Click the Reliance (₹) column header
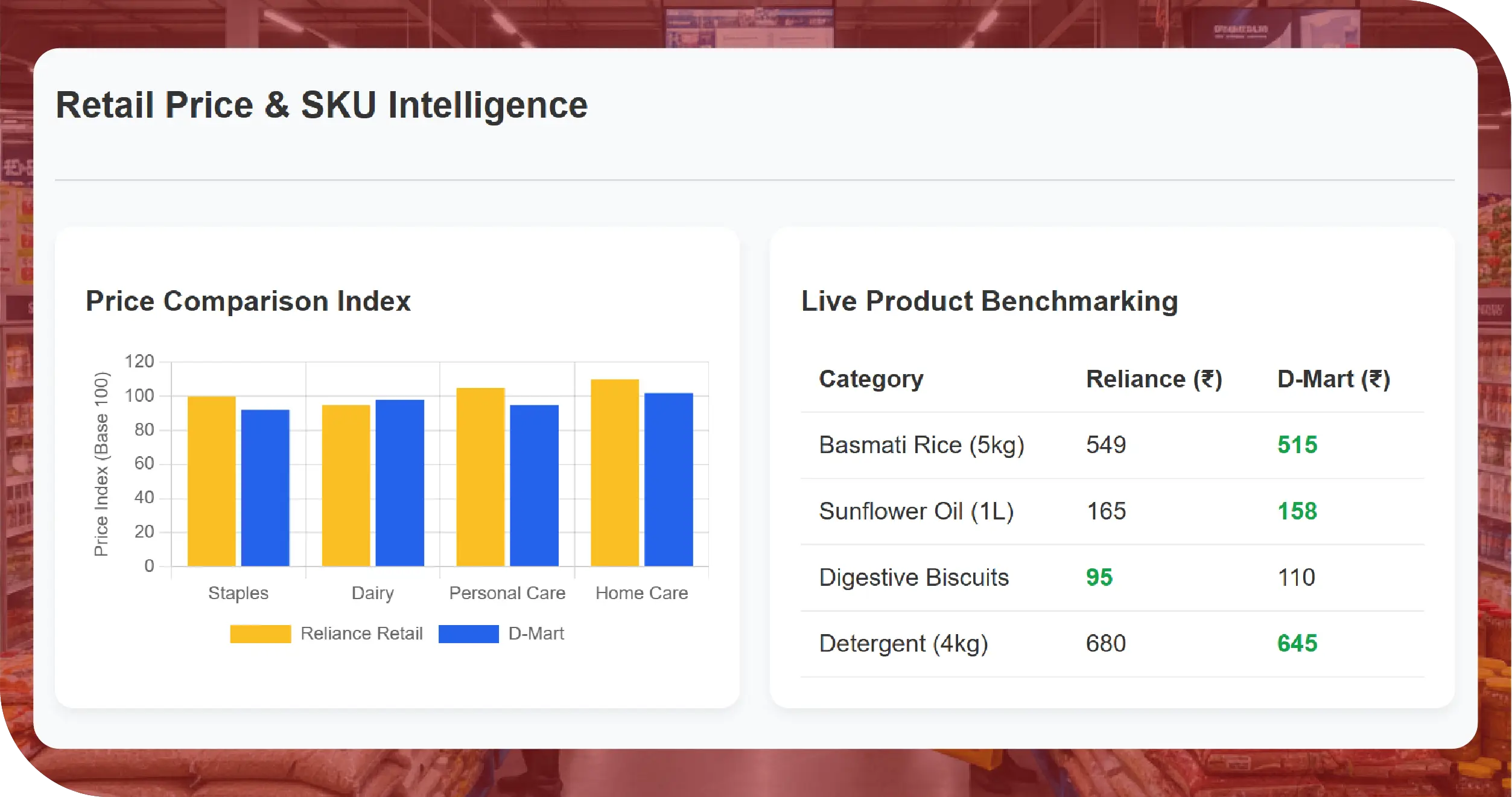This screenshot has width=1512, height=797. [1154, 379]
